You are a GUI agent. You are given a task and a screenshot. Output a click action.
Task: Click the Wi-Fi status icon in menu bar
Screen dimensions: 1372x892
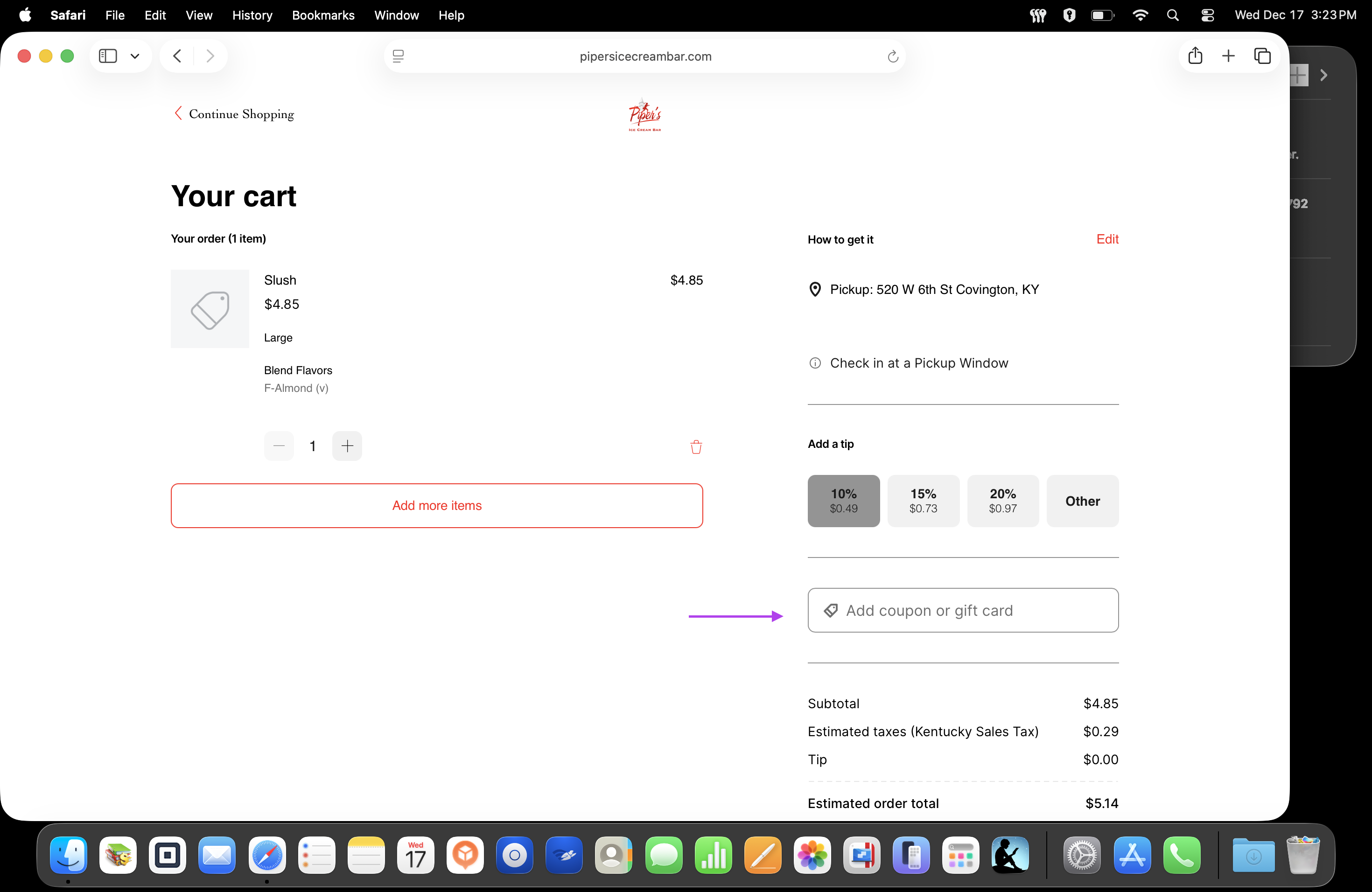(1140, 15)
